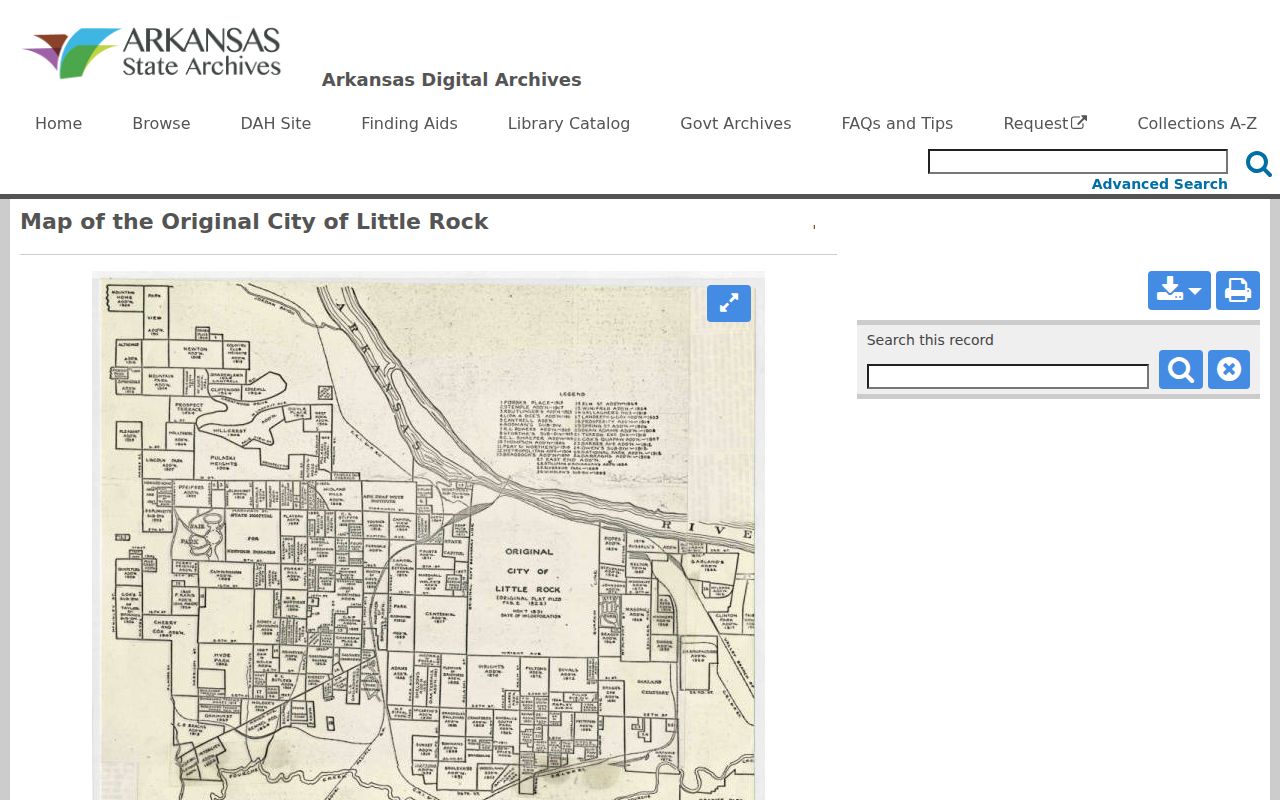Open the Home menu item

(59, 124)
